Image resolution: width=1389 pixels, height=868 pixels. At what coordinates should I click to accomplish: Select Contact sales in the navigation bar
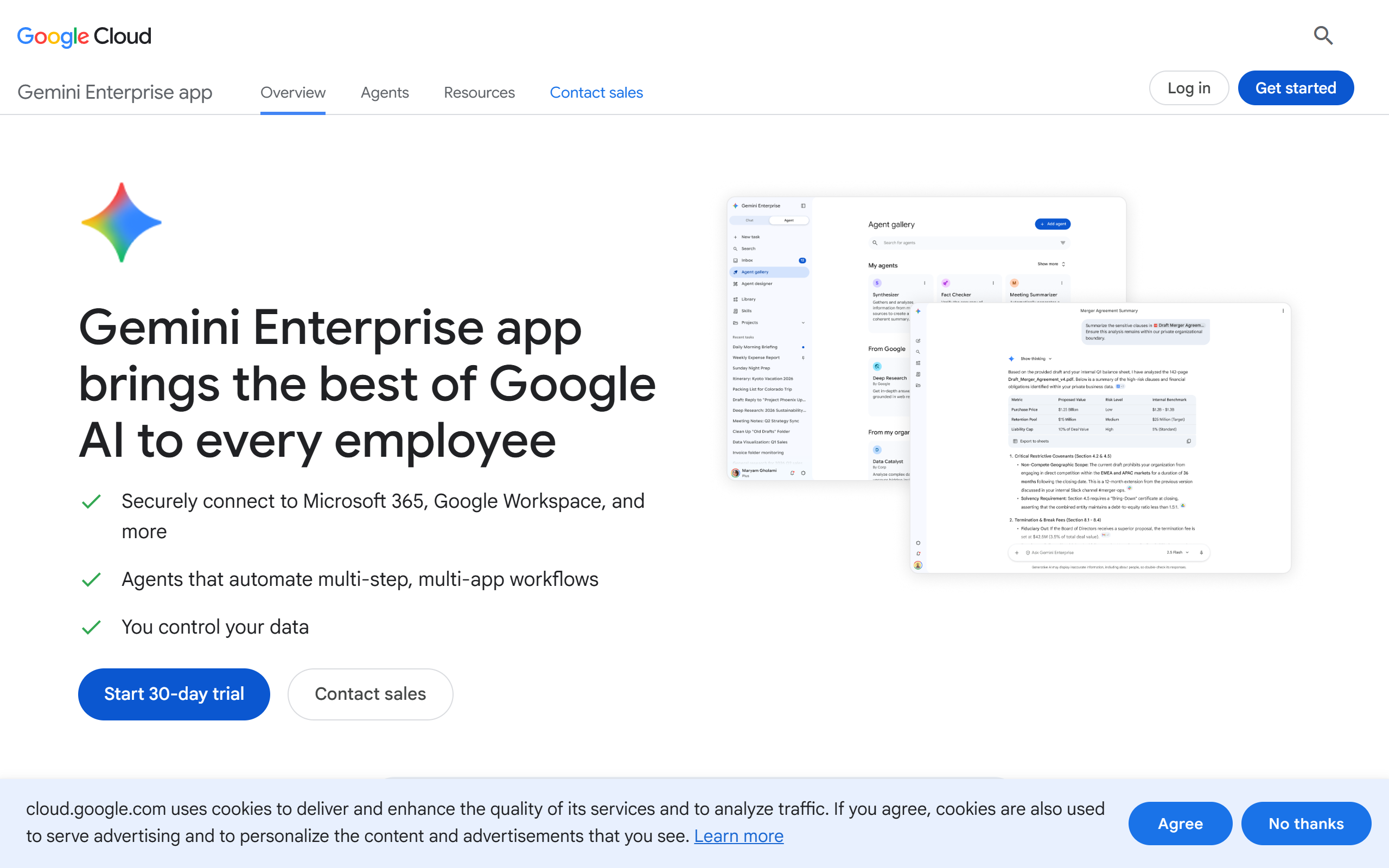(x=596, y=92)
